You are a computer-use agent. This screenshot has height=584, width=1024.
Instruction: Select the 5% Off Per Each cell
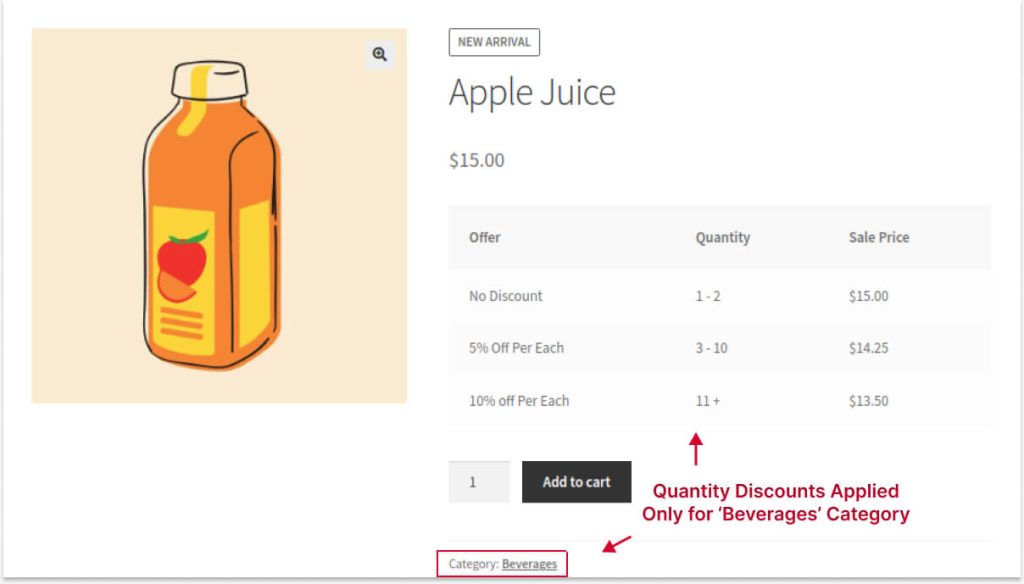(x=516, y=348)
